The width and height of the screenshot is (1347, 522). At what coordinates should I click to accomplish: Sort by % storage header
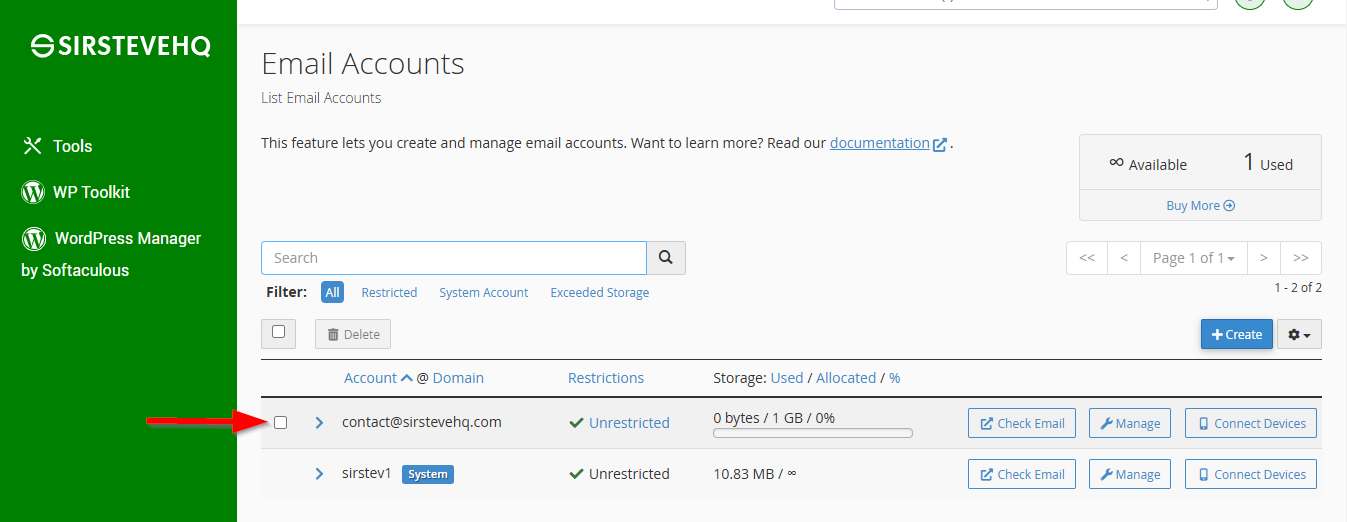(x=895, y=378)
